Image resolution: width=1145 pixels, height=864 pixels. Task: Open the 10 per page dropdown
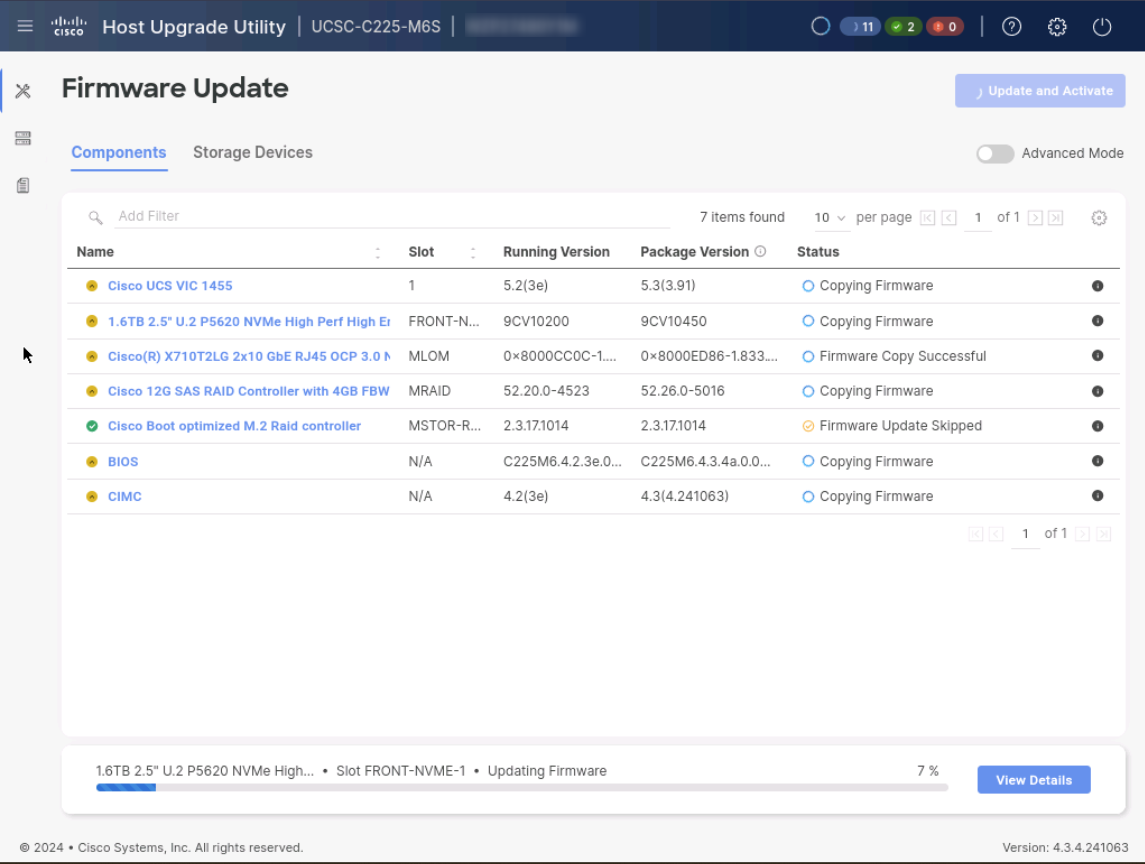coord(830,218)
